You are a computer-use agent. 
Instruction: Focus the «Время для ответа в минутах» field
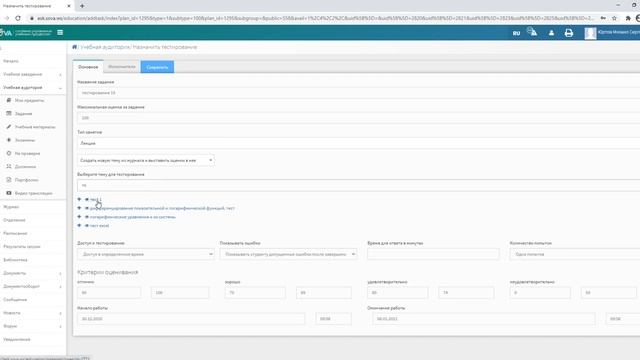[x=433, y=254]
